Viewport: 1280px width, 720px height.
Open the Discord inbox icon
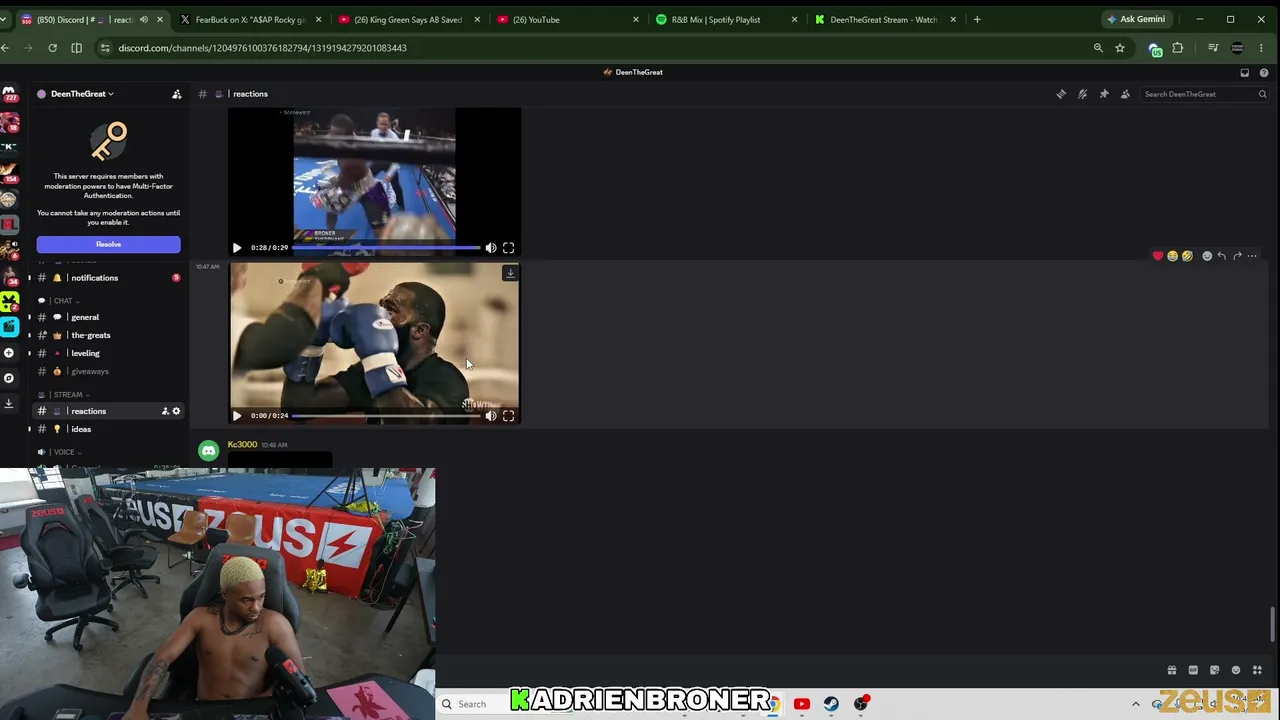point(1244,72)
